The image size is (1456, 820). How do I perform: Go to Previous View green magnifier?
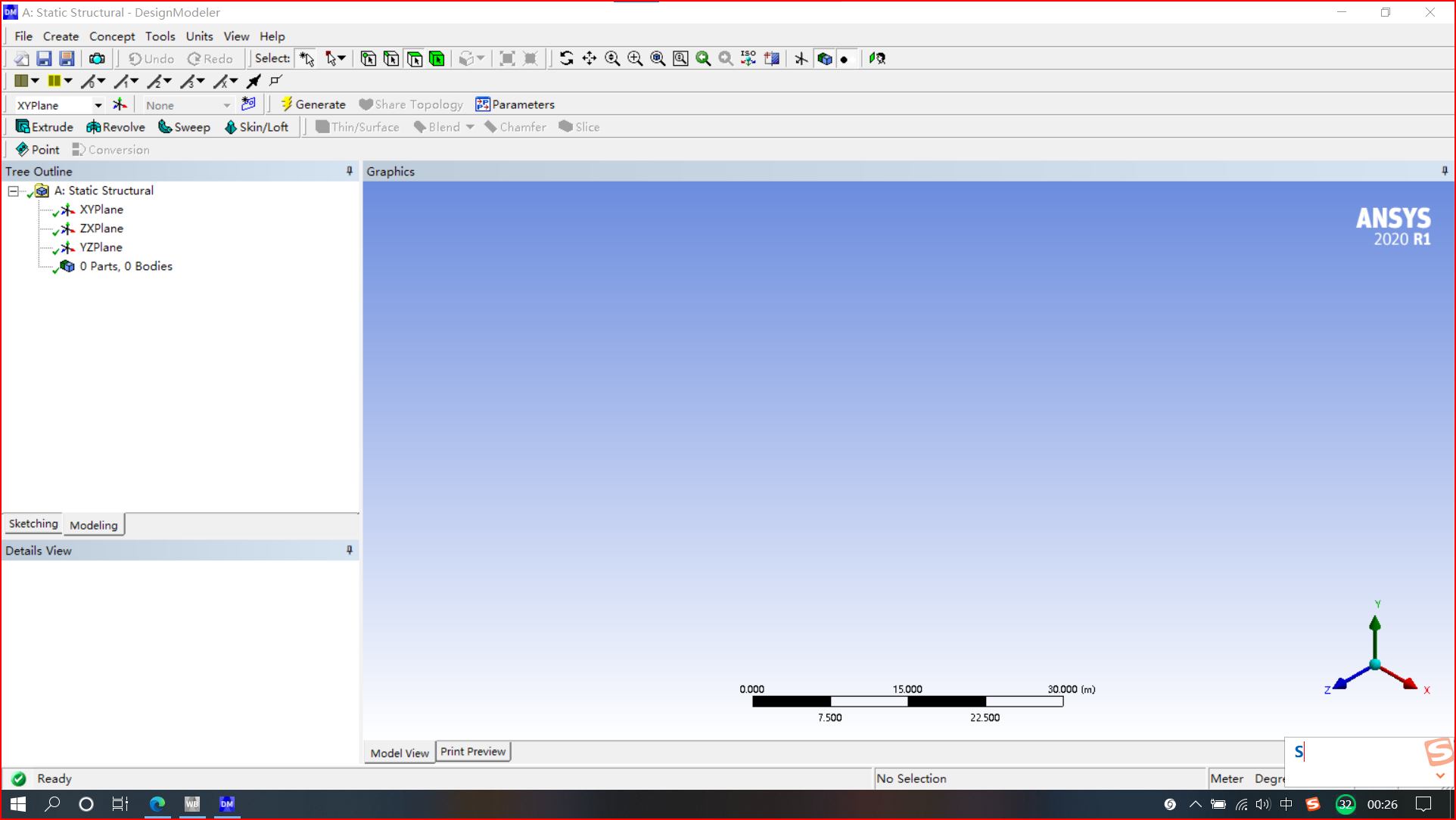tap(703, 58)
